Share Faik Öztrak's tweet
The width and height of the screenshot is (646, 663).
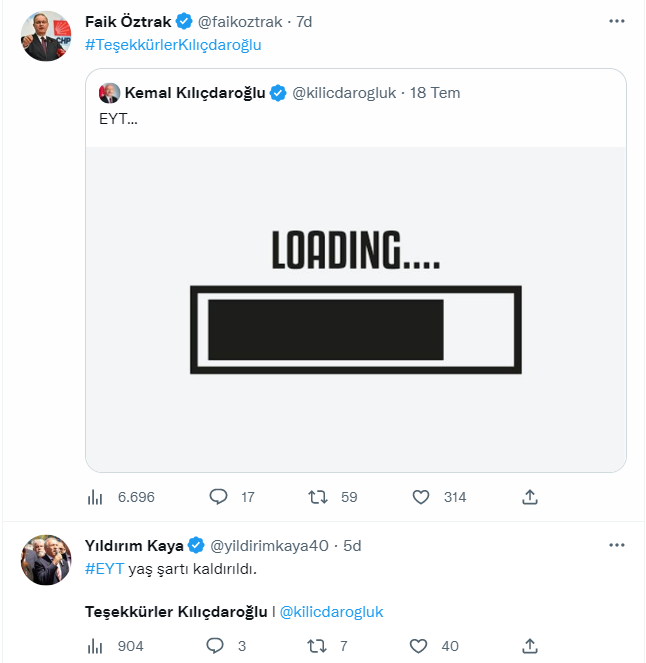[531, 497]
